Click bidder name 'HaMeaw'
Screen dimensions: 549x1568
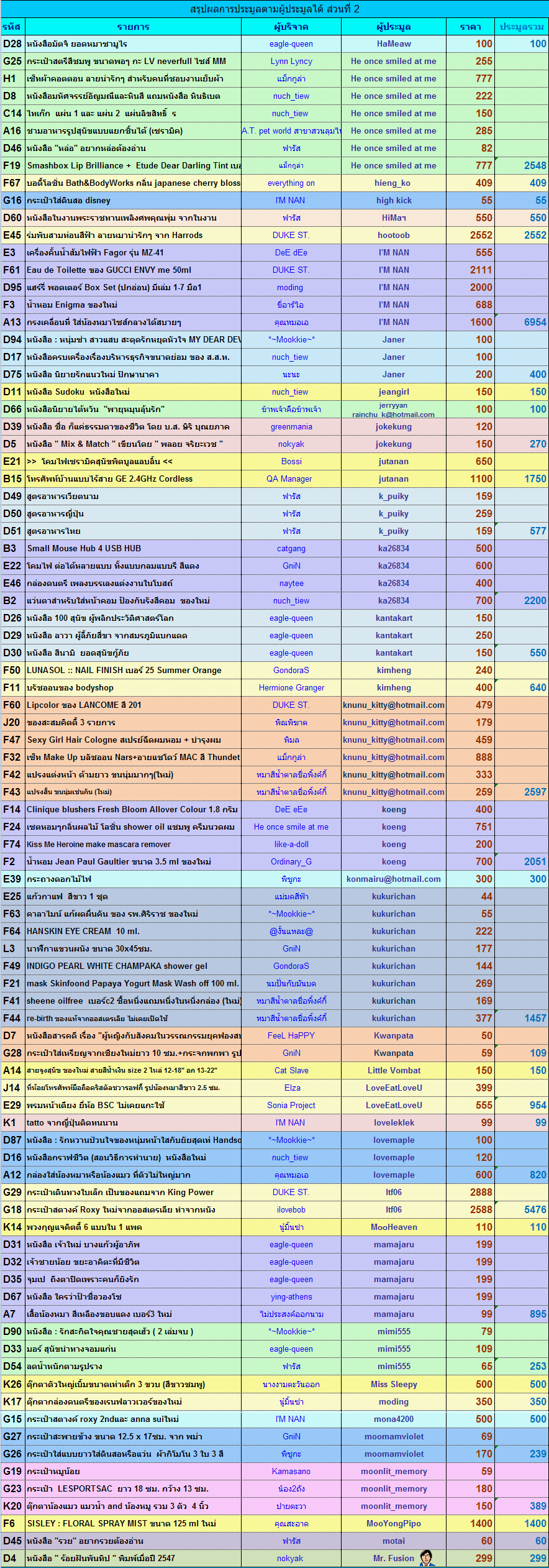pos(394,44)
